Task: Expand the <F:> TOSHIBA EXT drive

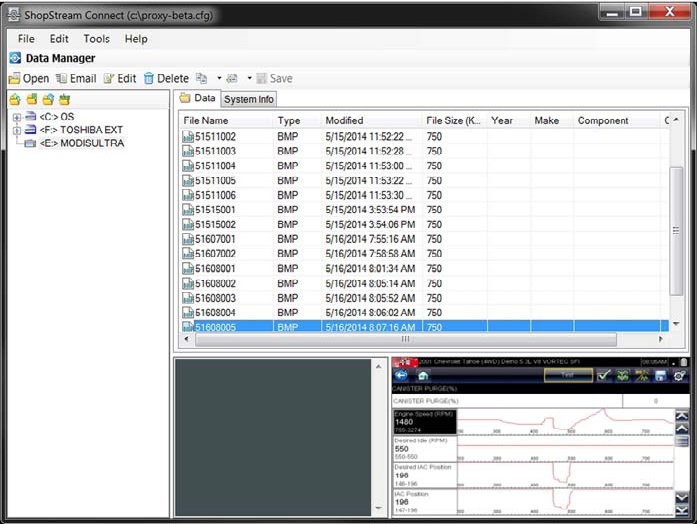Action: [x=17, y=130]
